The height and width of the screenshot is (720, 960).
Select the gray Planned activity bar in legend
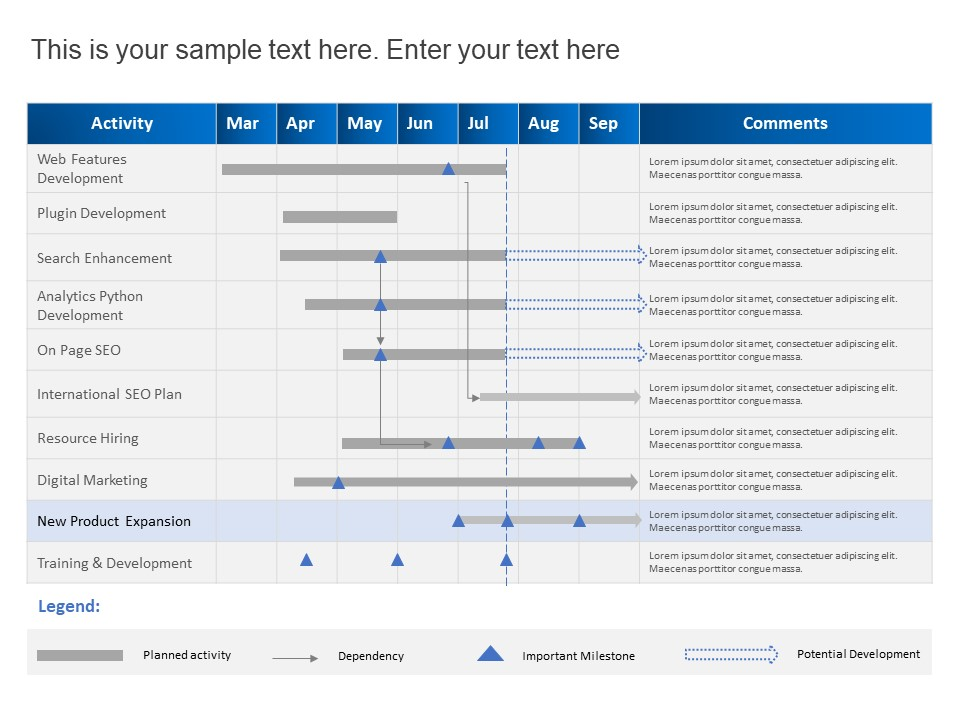click(x=80, y=656)
